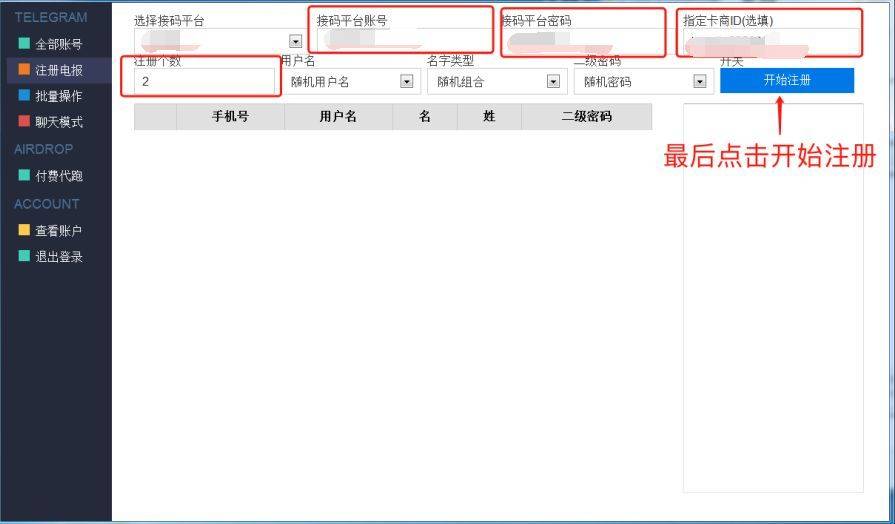Click the blue square icon beside 批量操作
Image resolution: width=895 pixels, height=524 pixels.
tap(24, 95)
